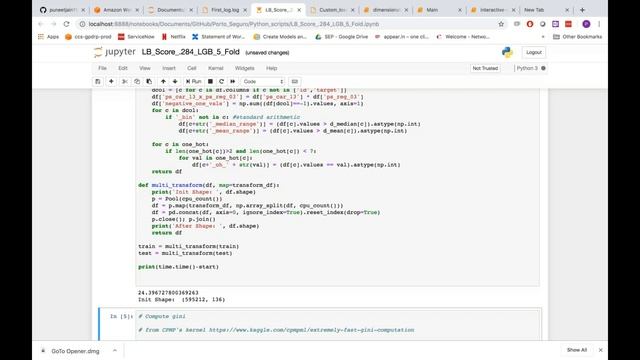Open the Kernel menu
The image size is (640, 360).
click(x=216, y=68)
